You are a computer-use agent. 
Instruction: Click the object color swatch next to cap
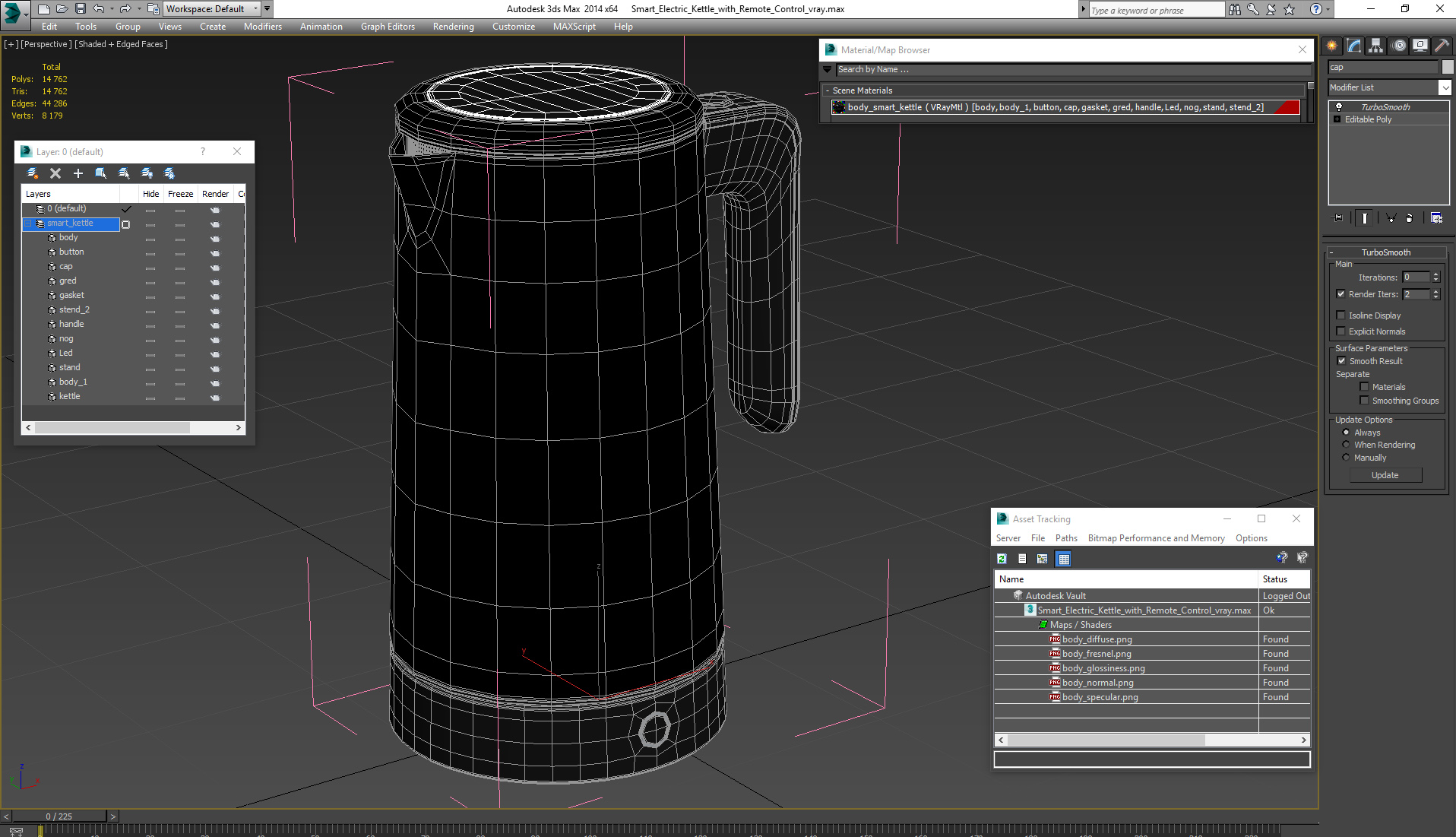click(1448, 67)
